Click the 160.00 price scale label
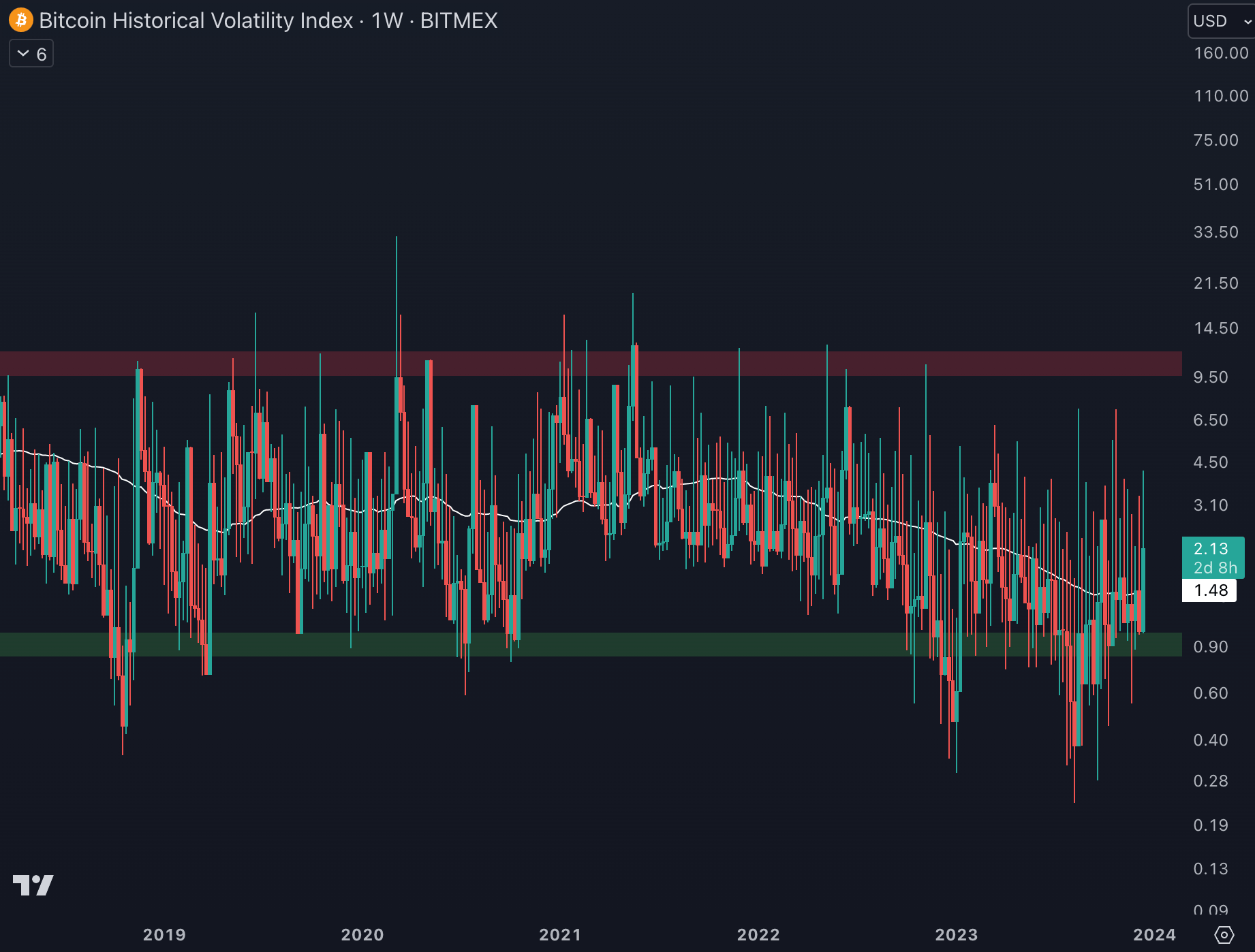Viewport: 1255px width, 952px height. coord(1220,53)
